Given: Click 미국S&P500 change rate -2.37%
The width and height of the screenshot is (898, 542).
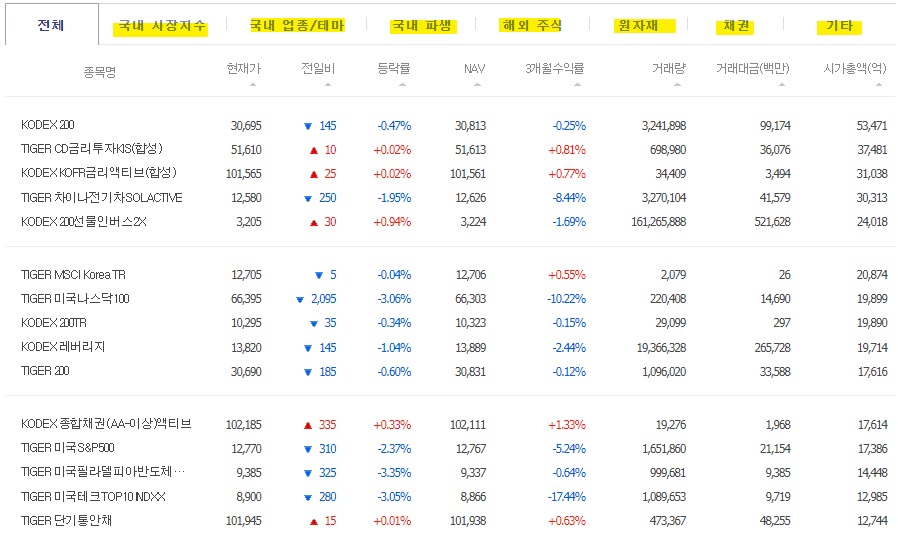Looking at the screenshot, I should tap(394, 449).
